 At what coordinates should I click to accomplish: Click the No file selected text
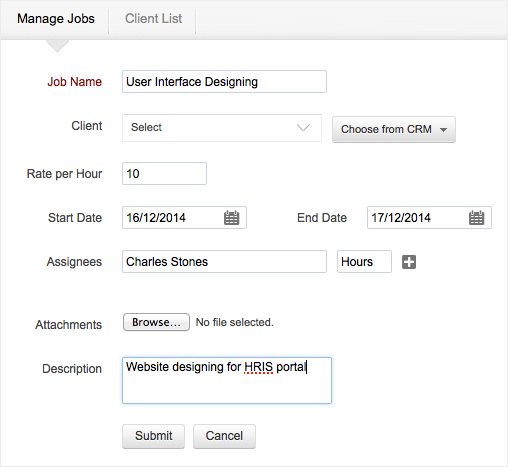click(235, 322)
